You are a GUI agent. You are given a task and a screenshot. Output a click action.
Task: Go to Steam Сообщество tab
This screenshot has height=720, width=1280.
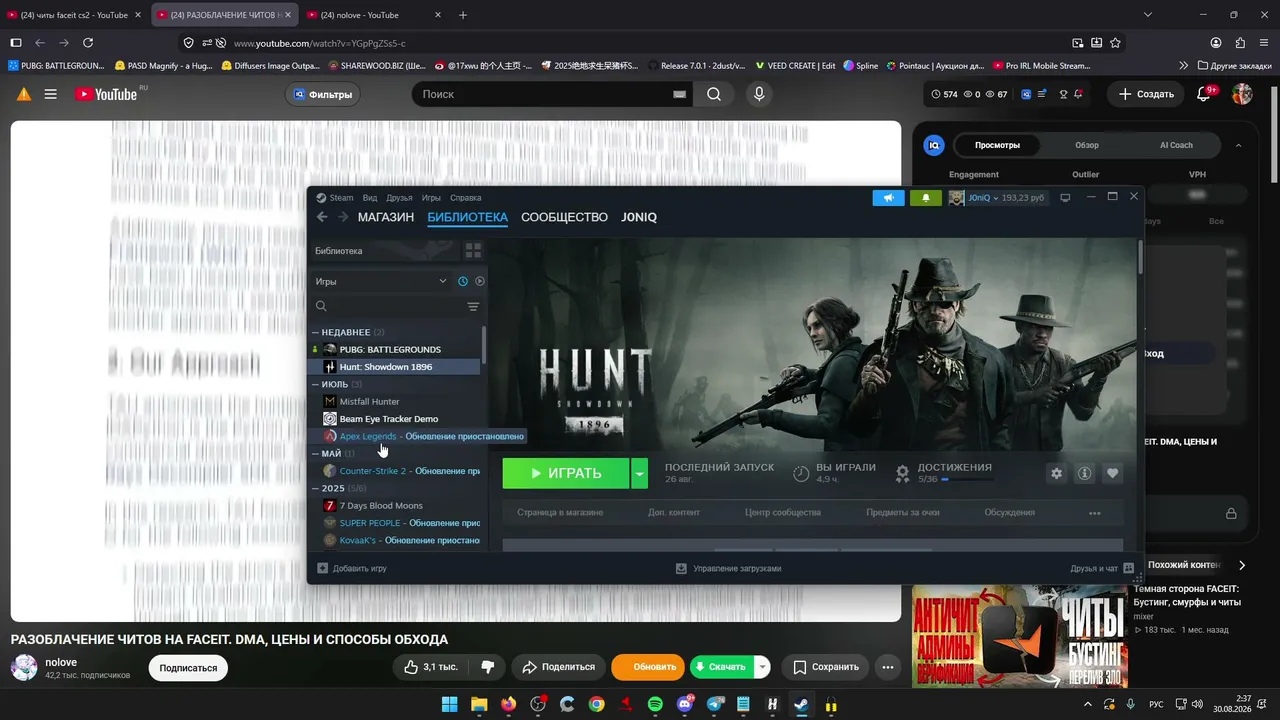tap(564, 217)
